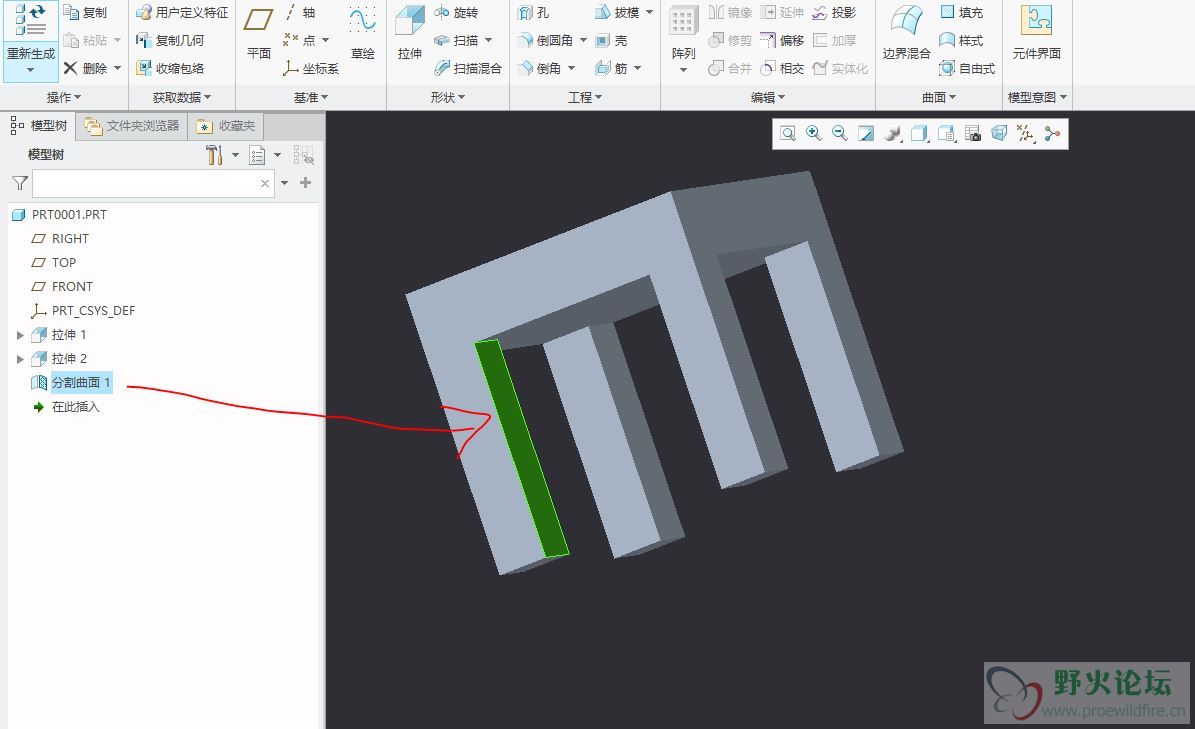Click the Round (倒圆角) tool
Image resolution: width=1195 pixels, height=729 pixels.
546,40
